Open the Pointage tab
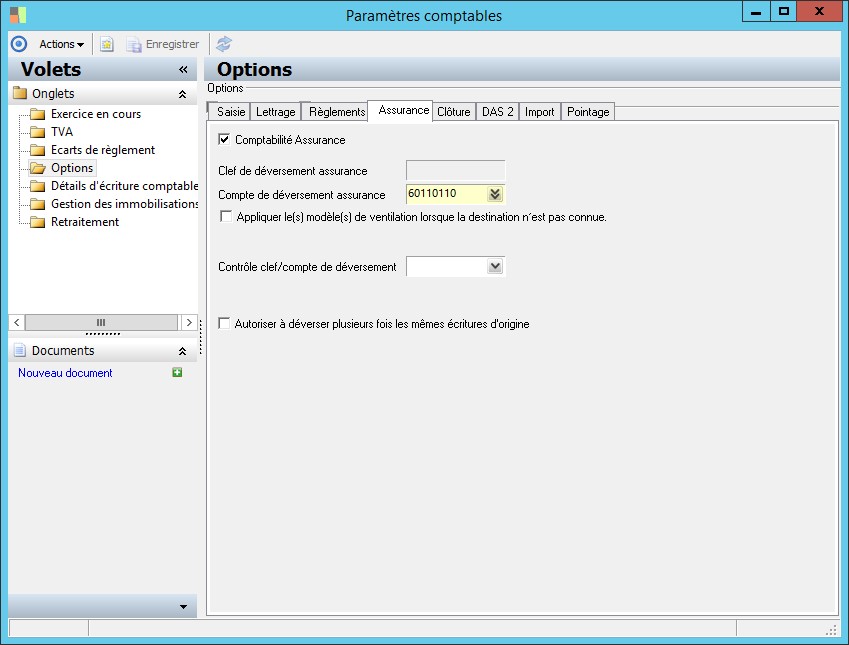The height and width of the screenshot is (645, 849). [588, 112]
